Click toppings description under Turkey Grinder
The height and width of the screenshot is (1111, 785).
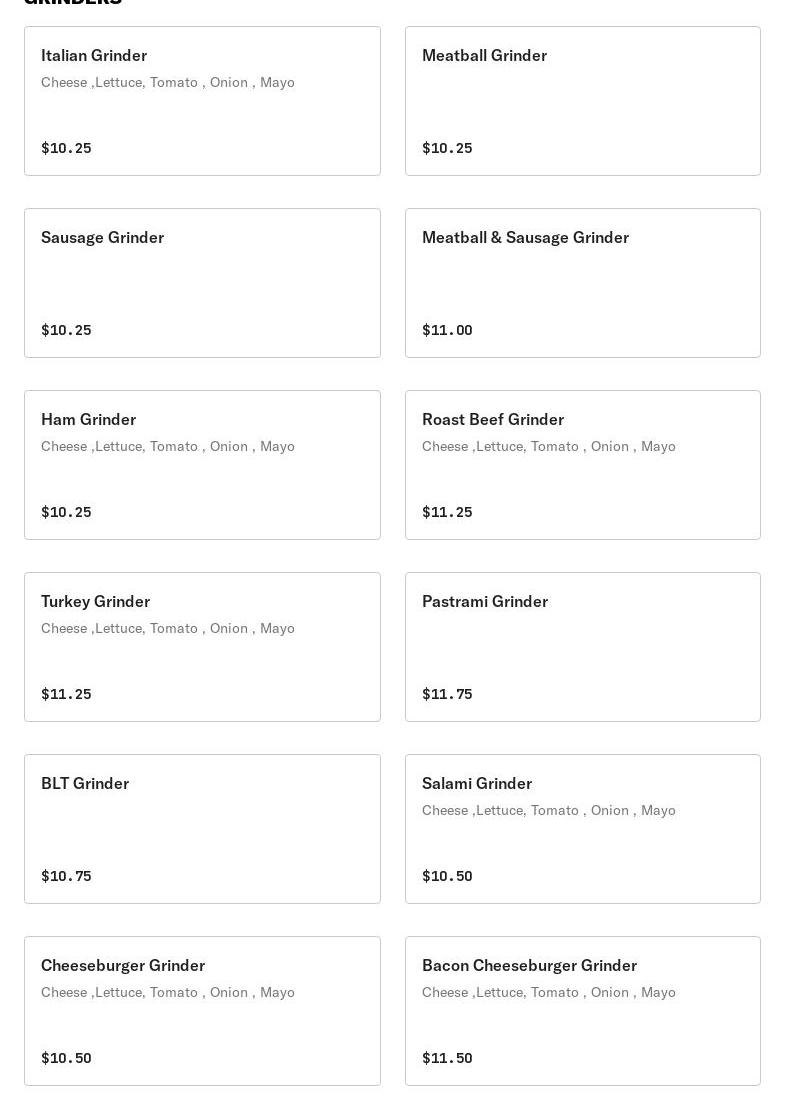click(168, 629)
